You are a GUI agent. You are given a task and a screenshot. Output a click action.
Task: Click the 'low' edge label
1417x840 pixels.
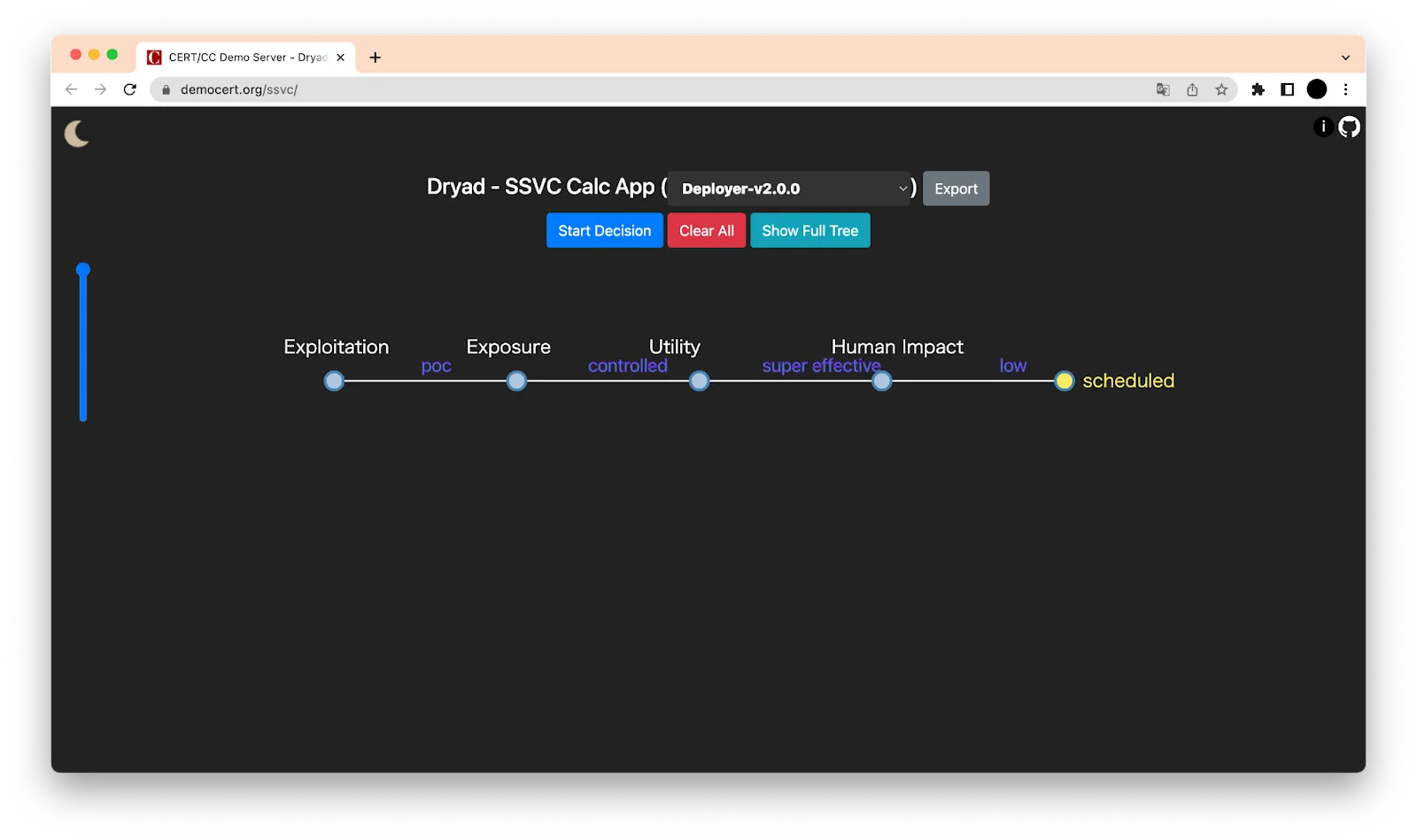(1013, 366)
